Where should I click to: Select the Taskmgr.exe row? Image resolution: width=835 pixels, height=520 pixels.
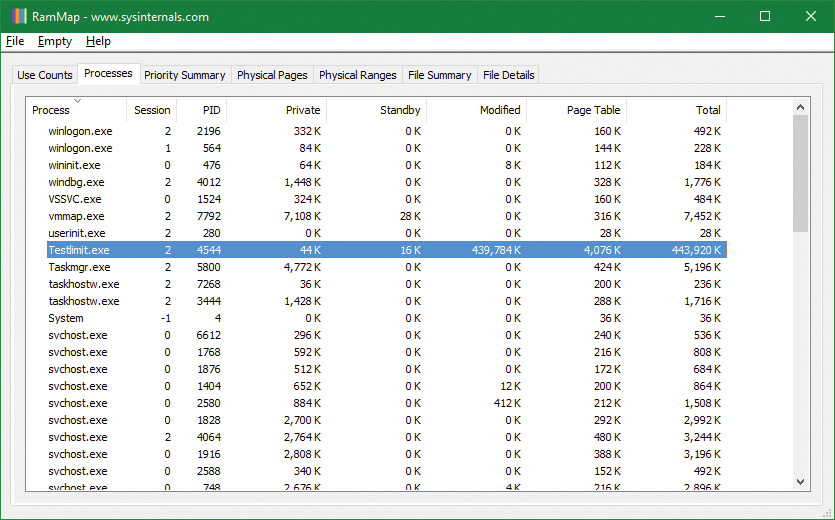(x=79, y=267)
